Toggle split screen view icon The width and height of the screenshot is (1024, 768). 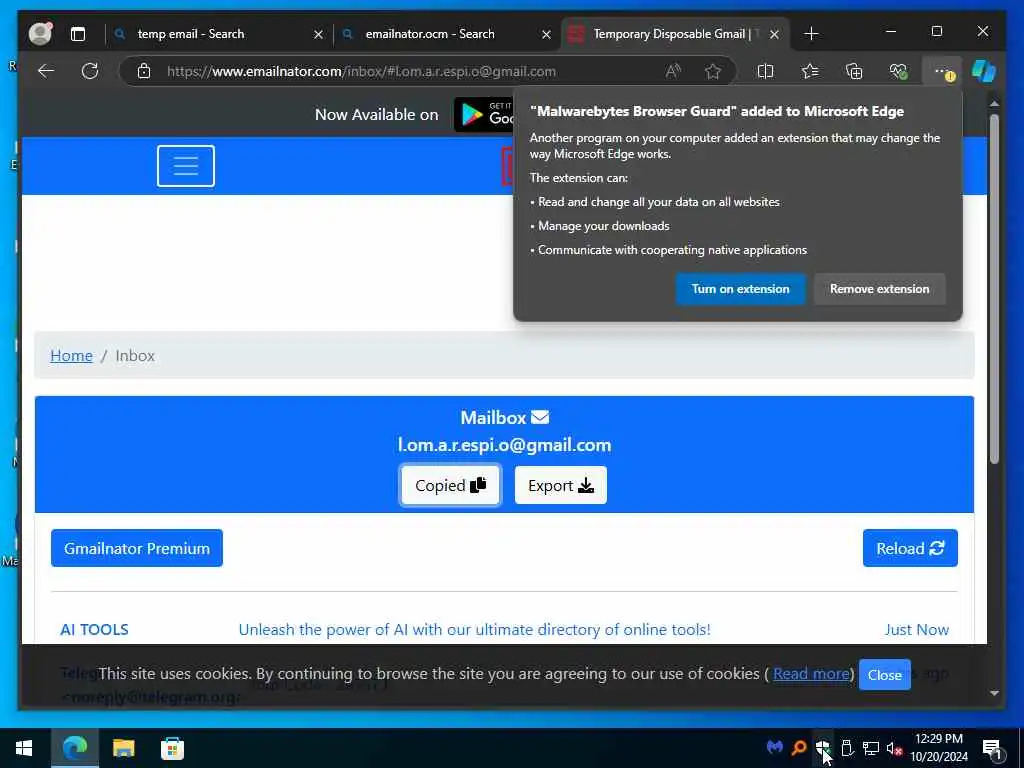coord(765,71)
